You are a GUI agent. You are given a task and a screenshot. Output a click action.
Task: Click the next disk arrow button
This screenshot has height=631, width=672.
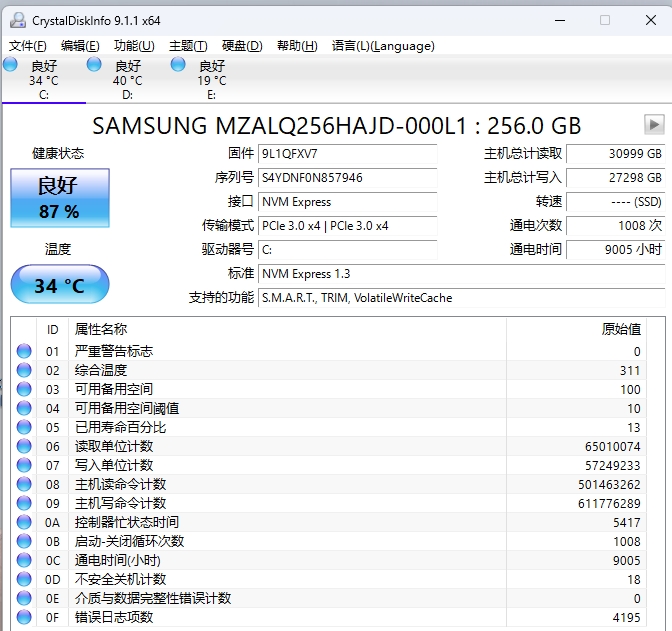coord(654,125)
